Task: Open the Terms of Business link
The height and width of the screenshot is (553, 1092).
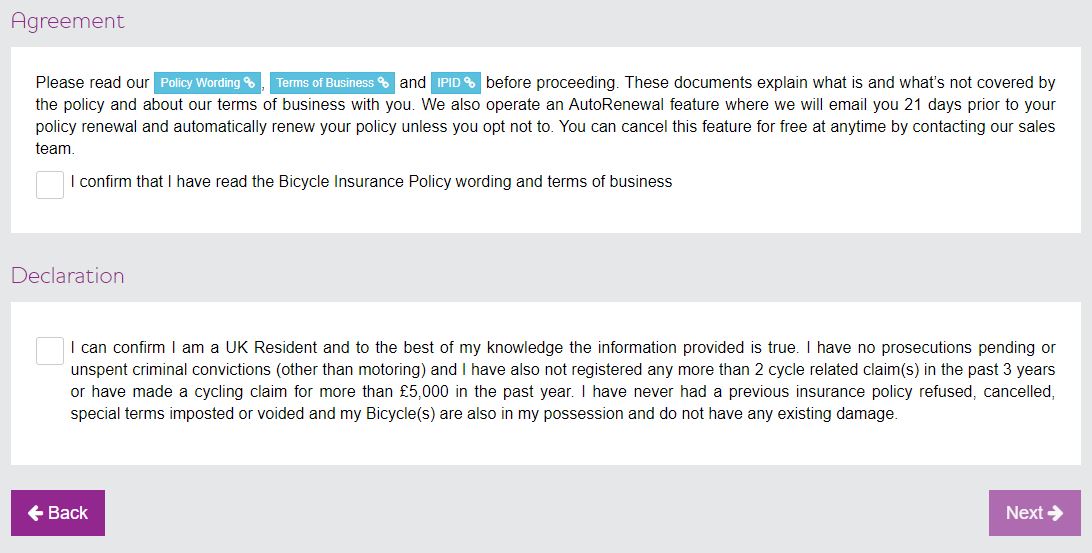Action: [x=325, y=83]
